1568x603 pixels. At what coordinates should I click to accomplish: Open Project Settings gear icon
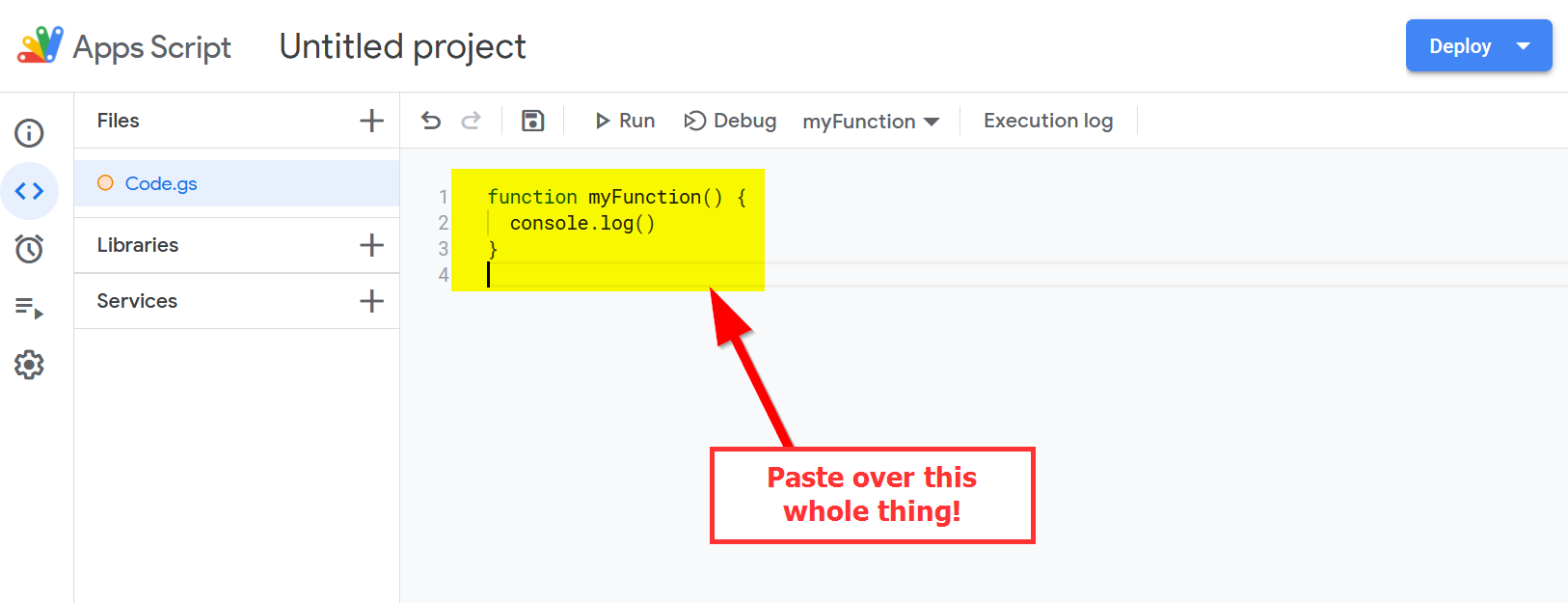tap(29, 365)
